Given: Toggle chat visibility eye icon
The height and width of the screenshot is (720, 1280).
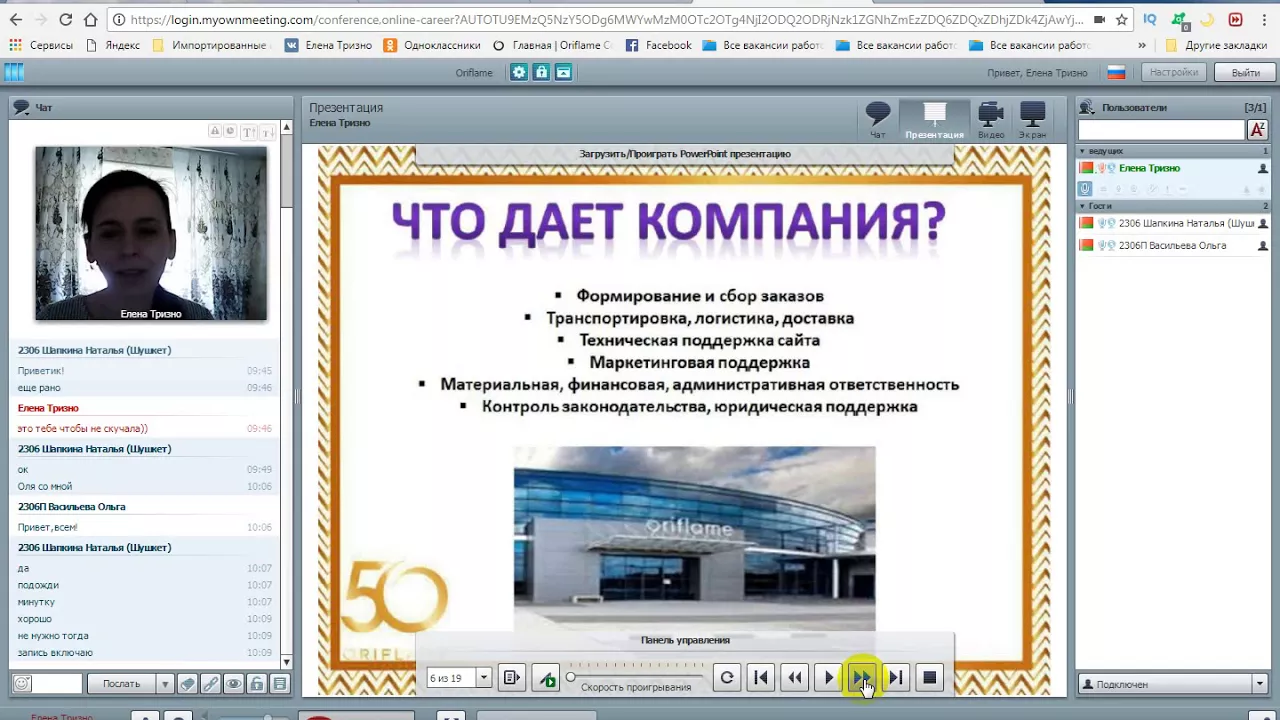Looking at the screenshot, I should [x=233, y=684].
